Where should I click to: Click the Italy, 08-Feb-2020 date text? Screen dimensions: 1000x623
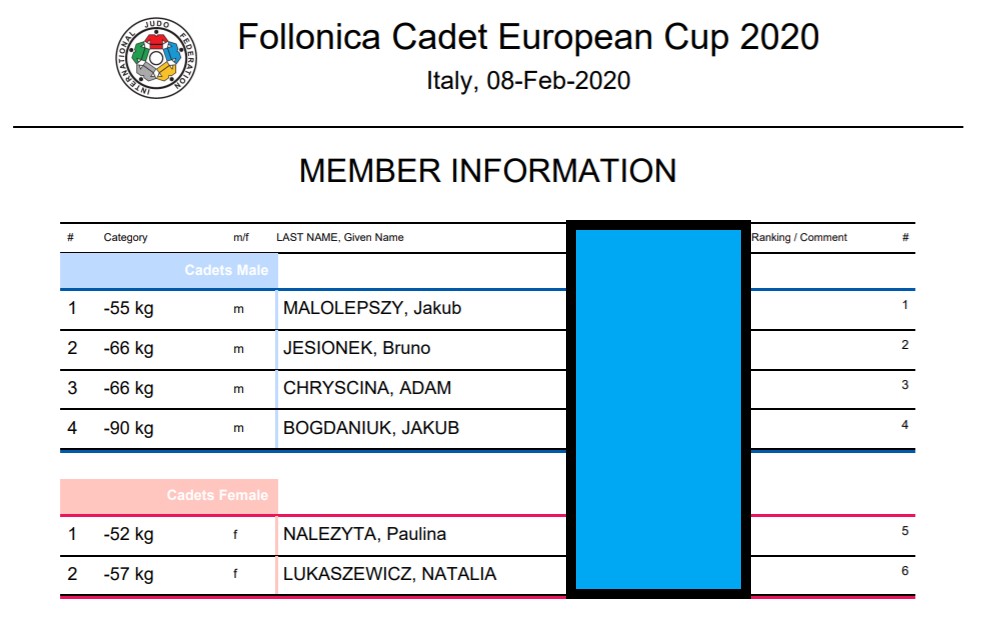tap(528, 81)
